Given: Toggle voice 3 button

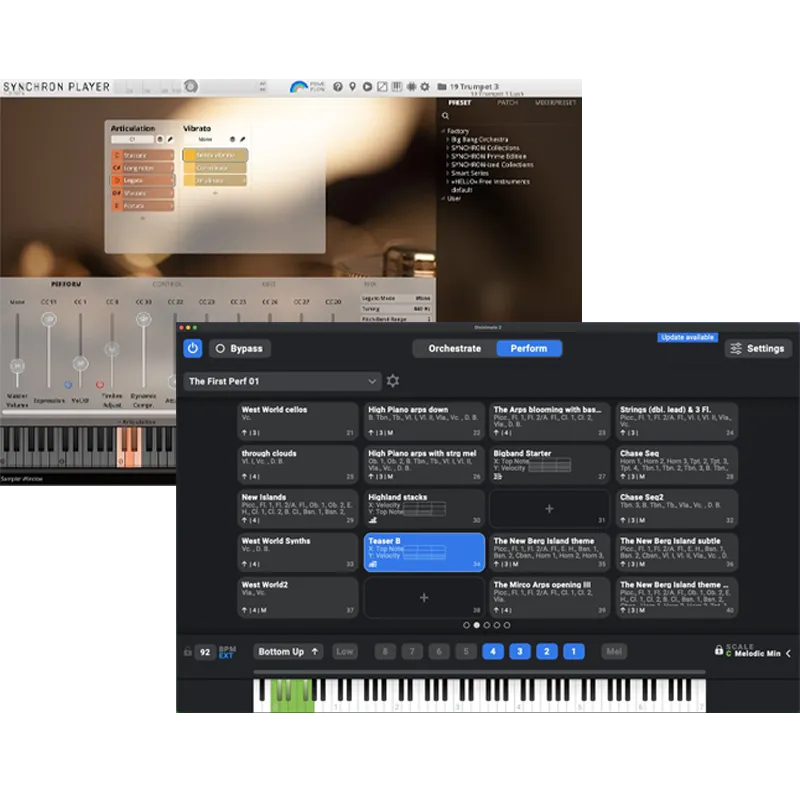Looking at the screenshot, I should click(x=520, y=652).
